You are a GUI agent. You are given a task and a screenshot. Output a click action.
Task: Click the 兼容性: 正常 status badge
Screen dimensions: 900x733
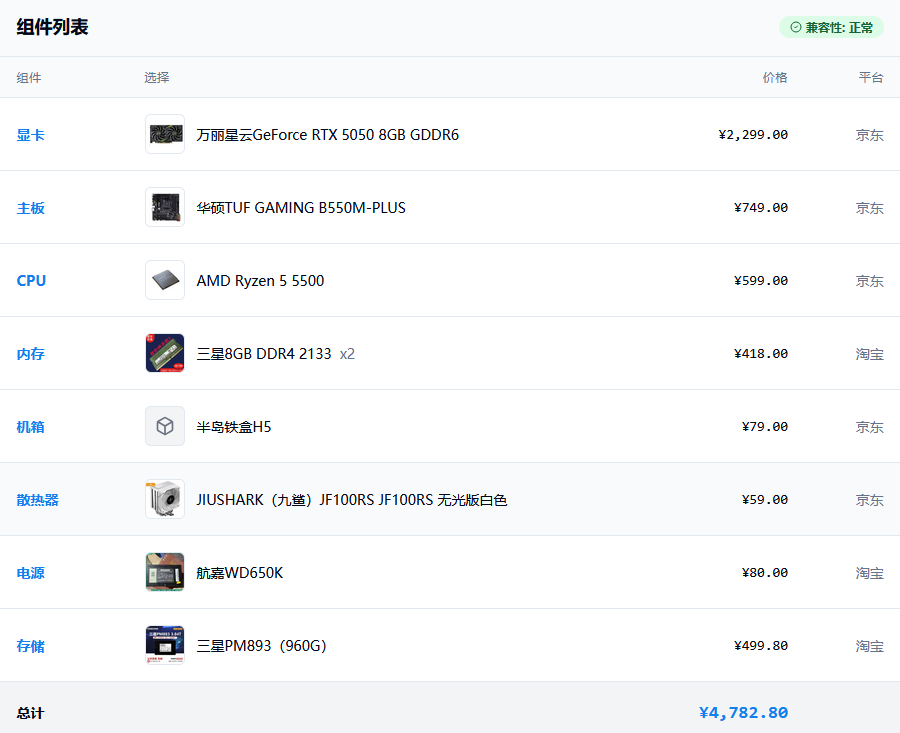[831, 27]
